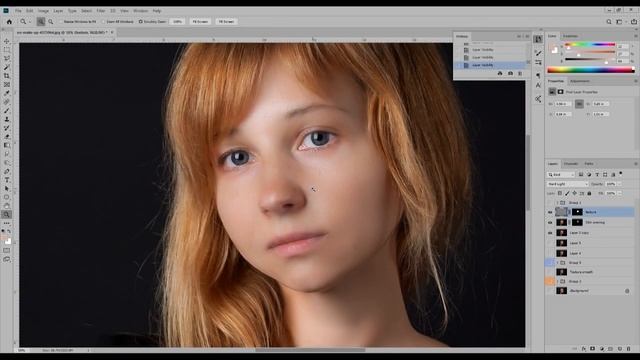Open the Character panel icon
Screen dimensions: 640x360
pyautogui.click(x=538, y=85)
